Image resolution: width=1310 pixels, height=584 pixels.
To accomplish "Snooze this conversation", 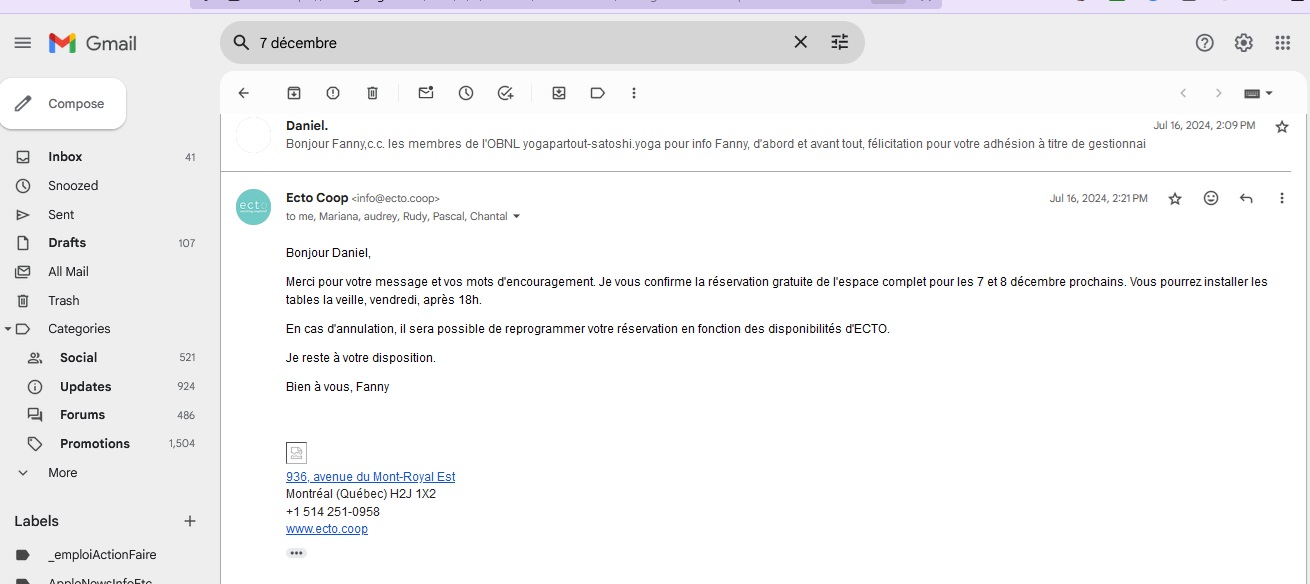I will point(466,93).
